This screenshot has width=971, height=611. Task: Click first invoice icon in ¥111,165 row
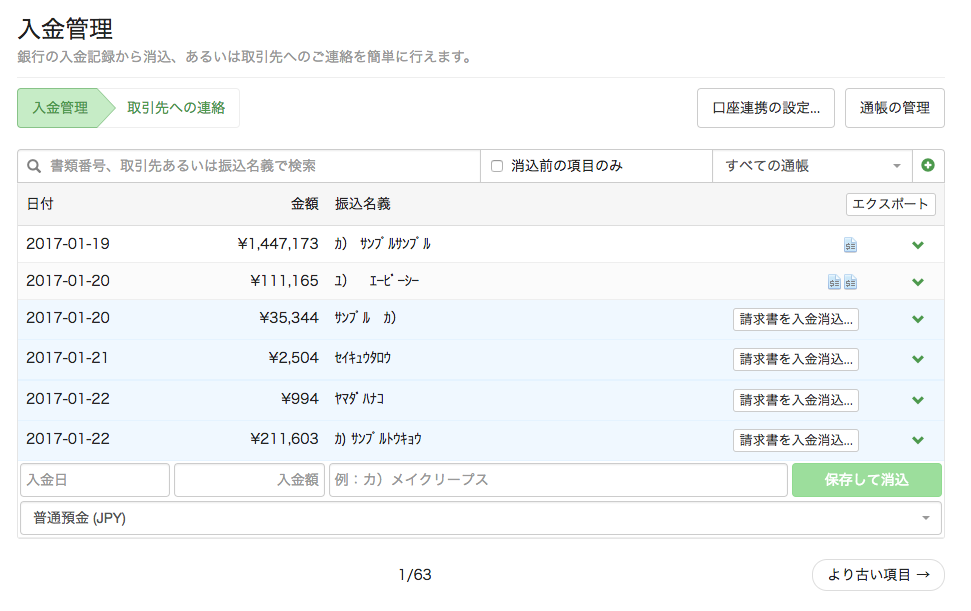pos(834,282)
